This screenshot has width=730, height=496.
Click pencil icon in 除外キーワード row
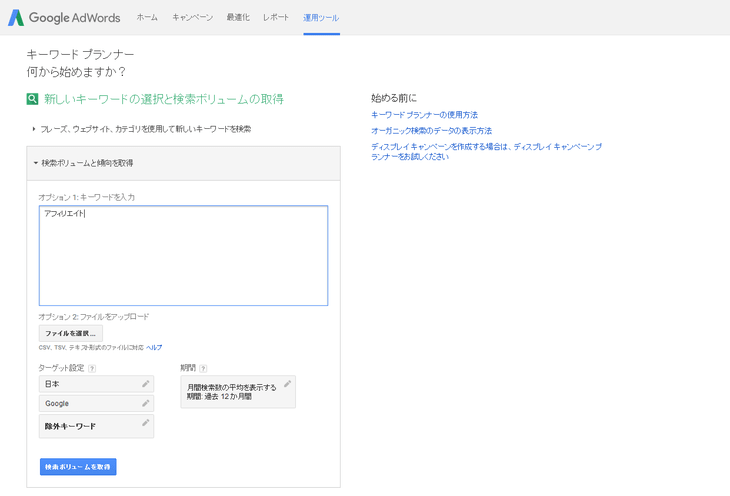(146, 423)
